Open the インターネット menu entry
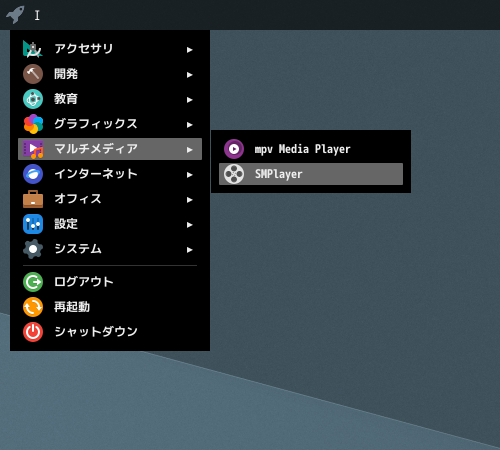Viewport: 500px width, 450px height. click(110, 174)
